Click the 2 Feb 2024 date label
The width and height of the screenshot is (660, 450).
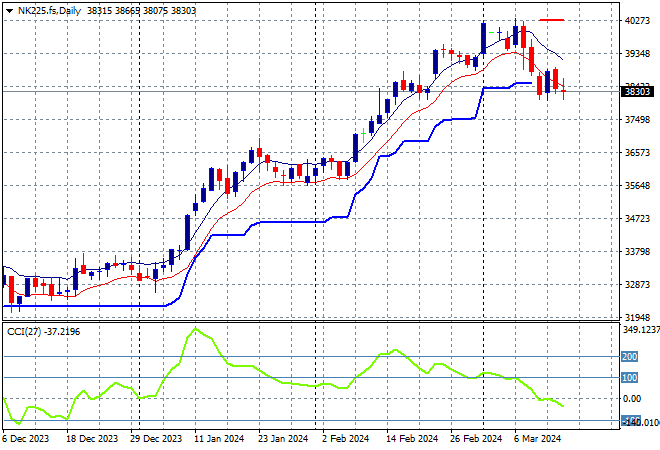pyautogui.click(x=346, y=439)
